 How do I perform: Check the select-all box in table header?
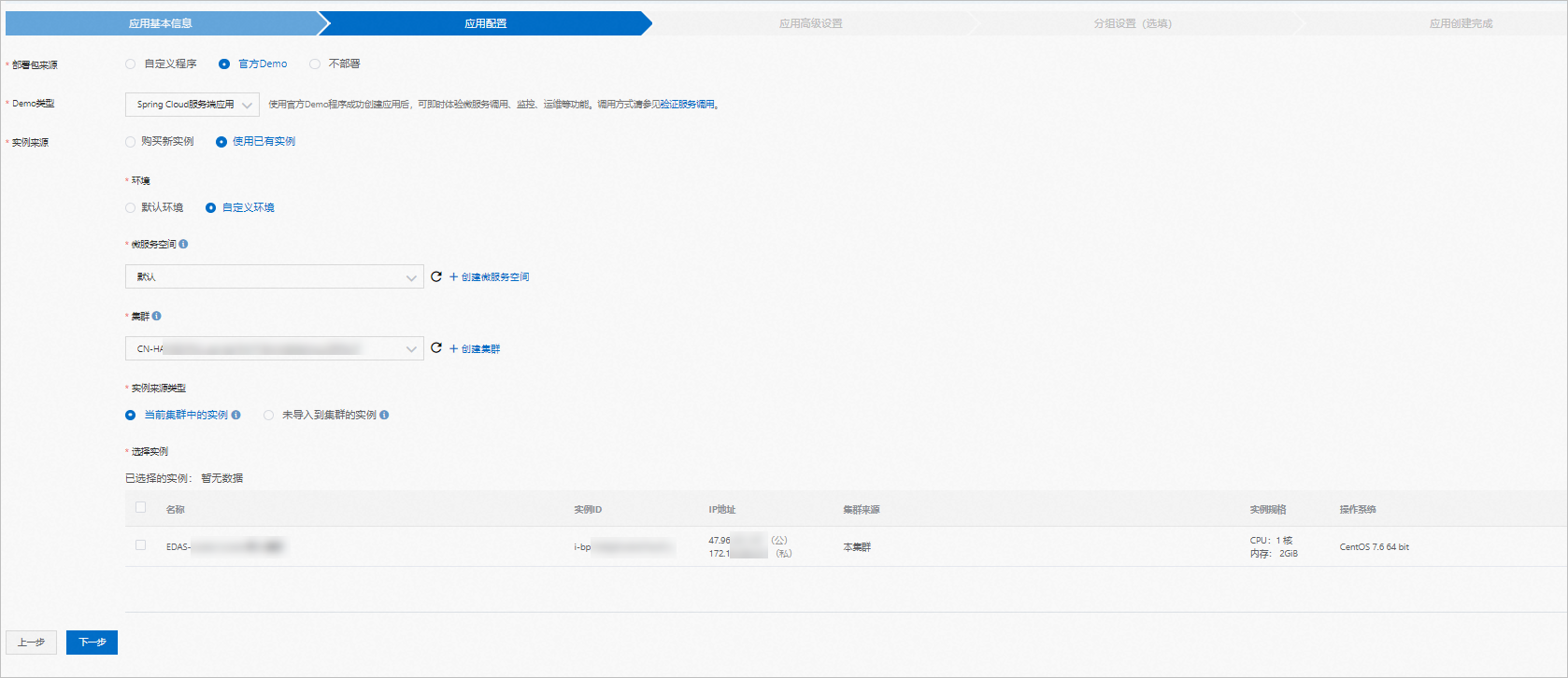coord(141,507)
